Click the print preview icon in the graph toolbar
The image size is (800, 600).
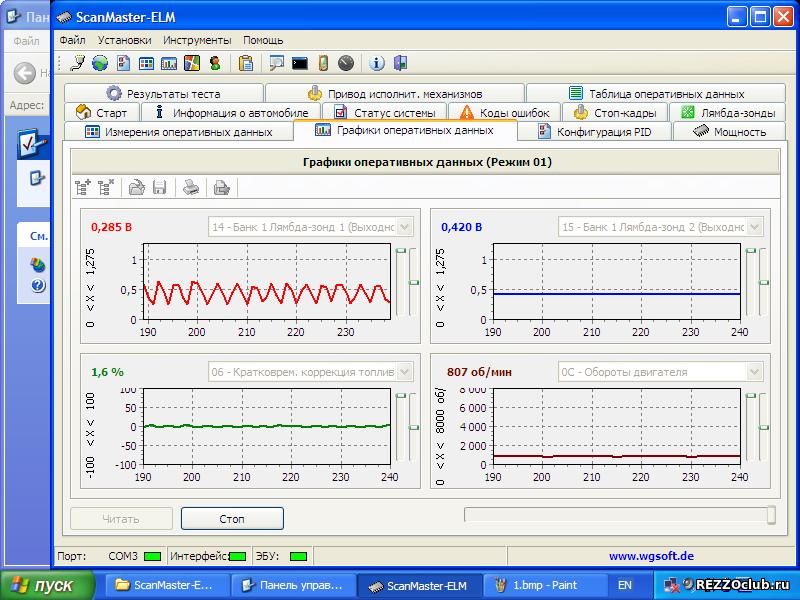(x=221, y=188)
